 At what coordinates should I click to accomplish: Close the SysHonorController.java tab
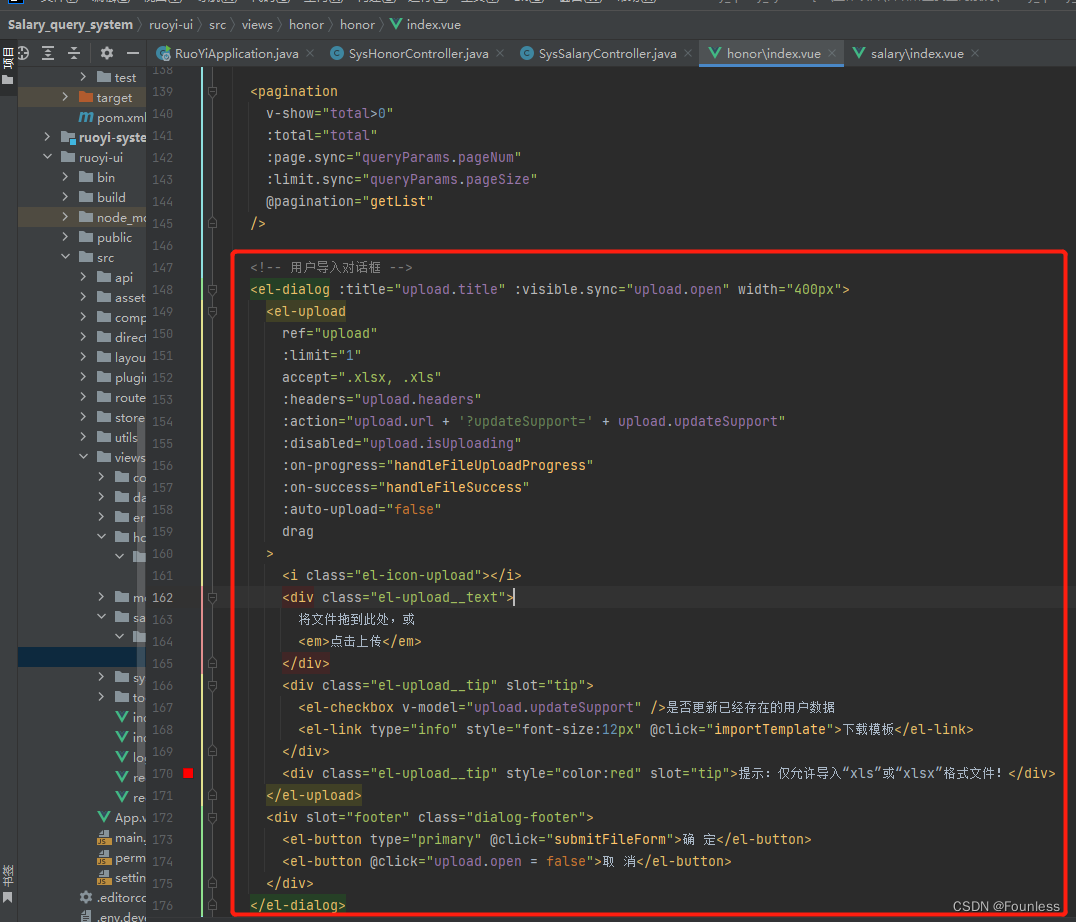point(500,54)
